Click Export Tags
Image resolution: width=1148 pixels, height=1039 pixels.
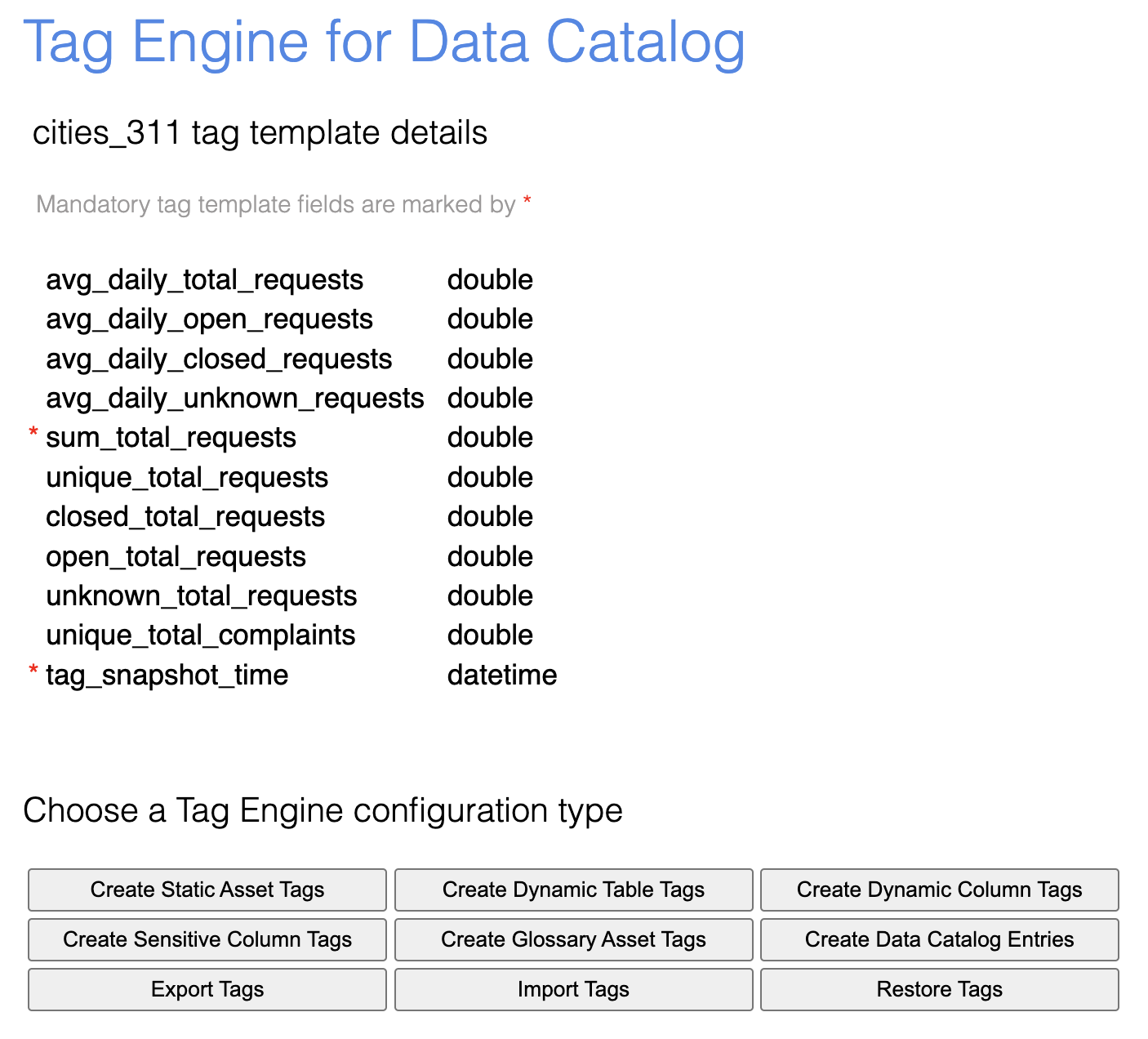click(207, 989)
